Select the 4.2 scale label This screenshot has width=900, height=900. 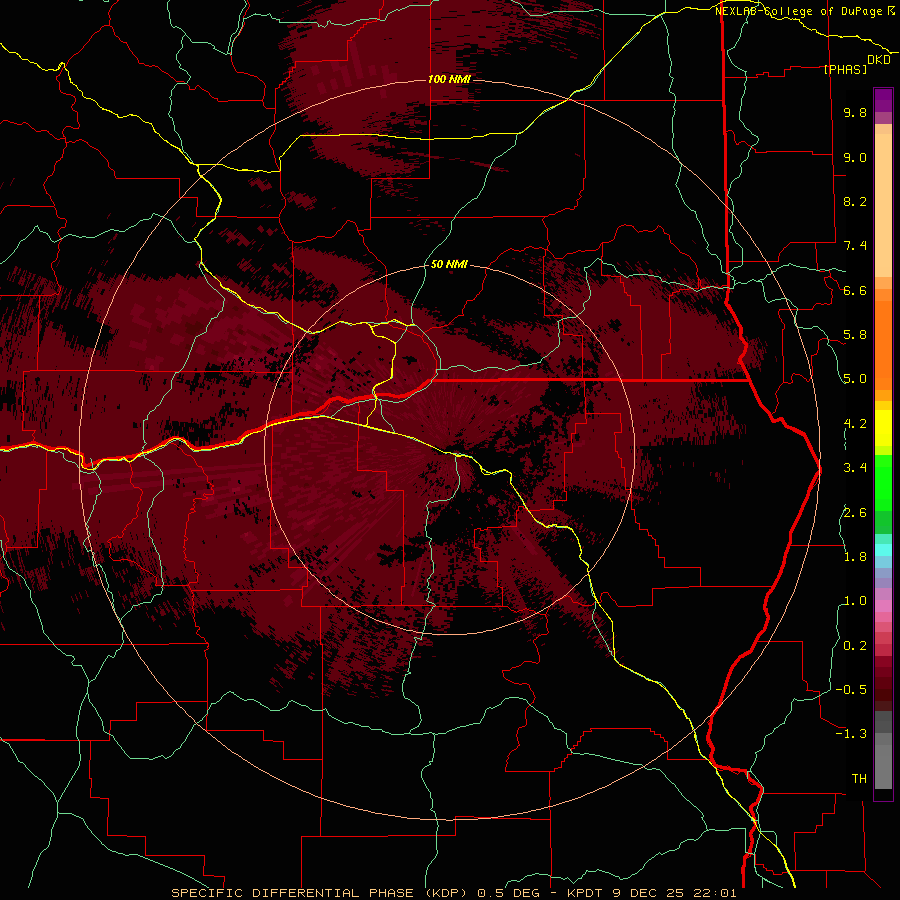[855, 424]
